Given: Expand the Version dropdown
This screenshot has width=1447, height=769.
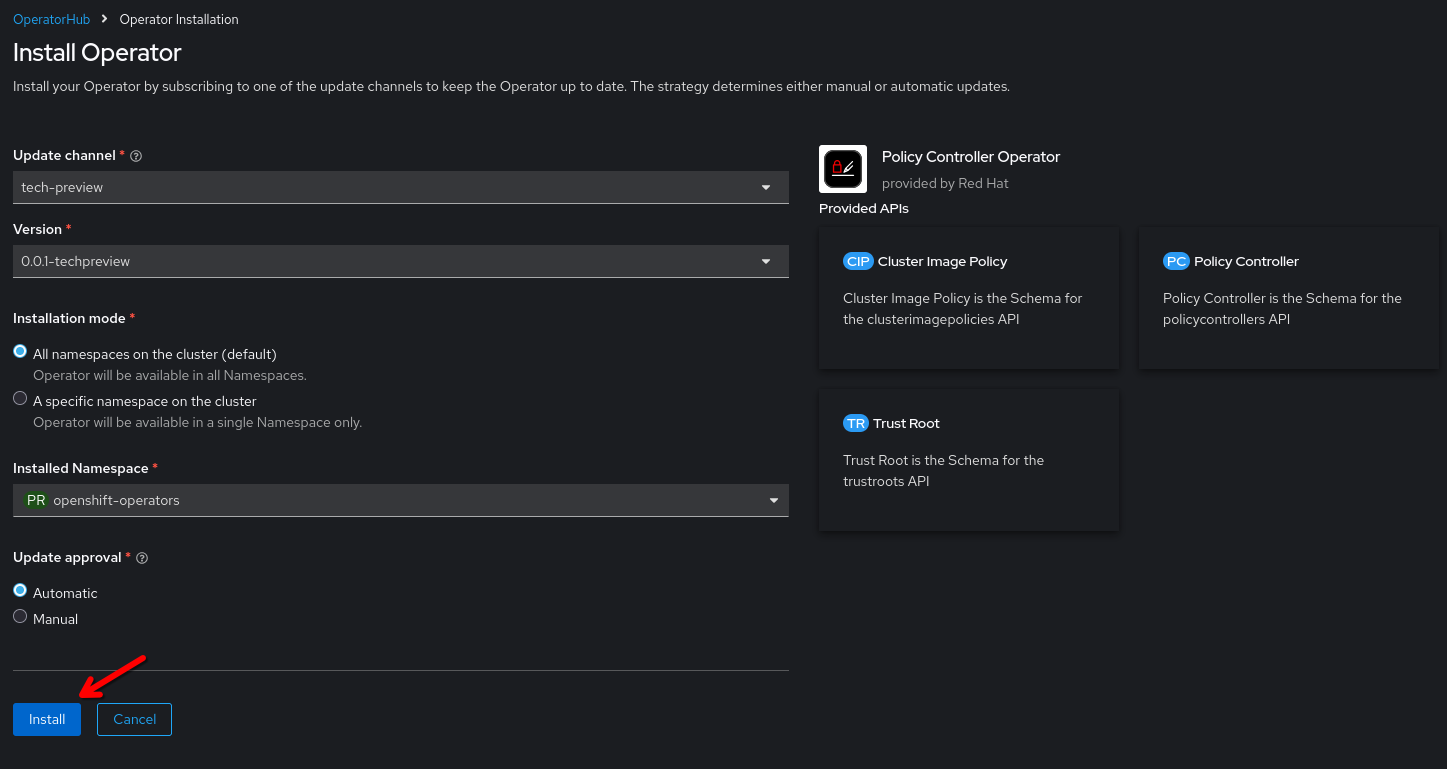Looking at the screenshot, I should [400, 261].
